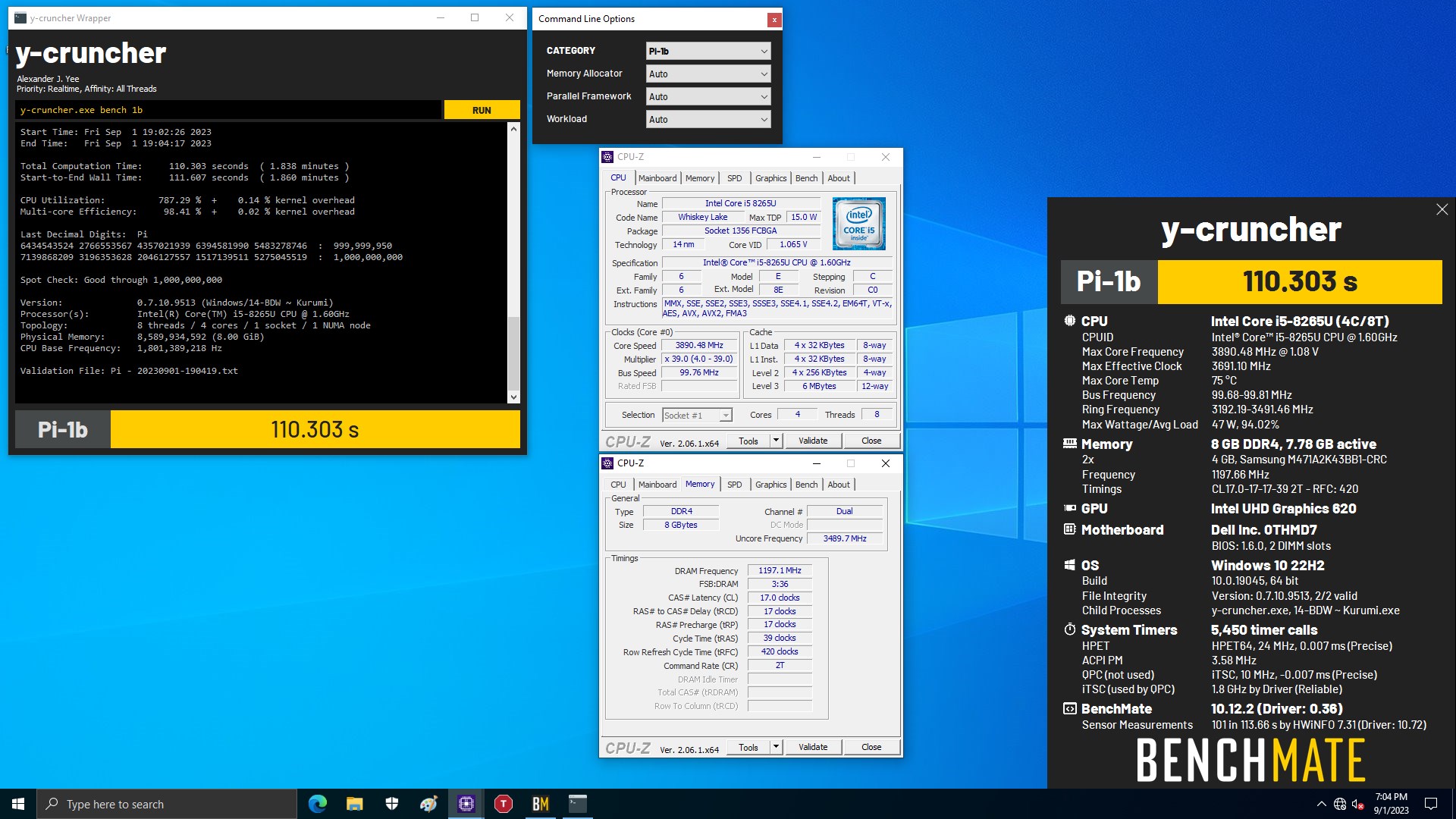This screenshot has height=819, width=1456.
Task: Open the console window taskbar icon
Action: coord(577,804)
